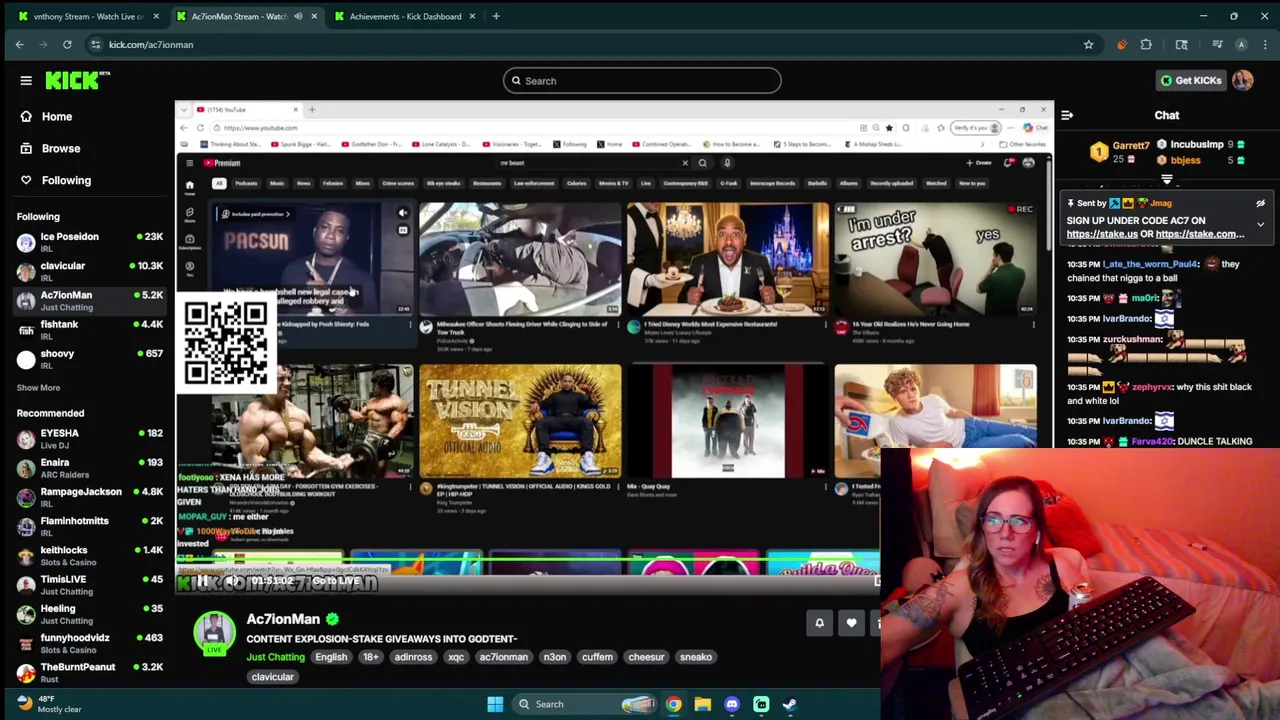The width and height of the screenshot is (1280, 720).
Task: Close the second browser tab
Action: tap(314, 16)
